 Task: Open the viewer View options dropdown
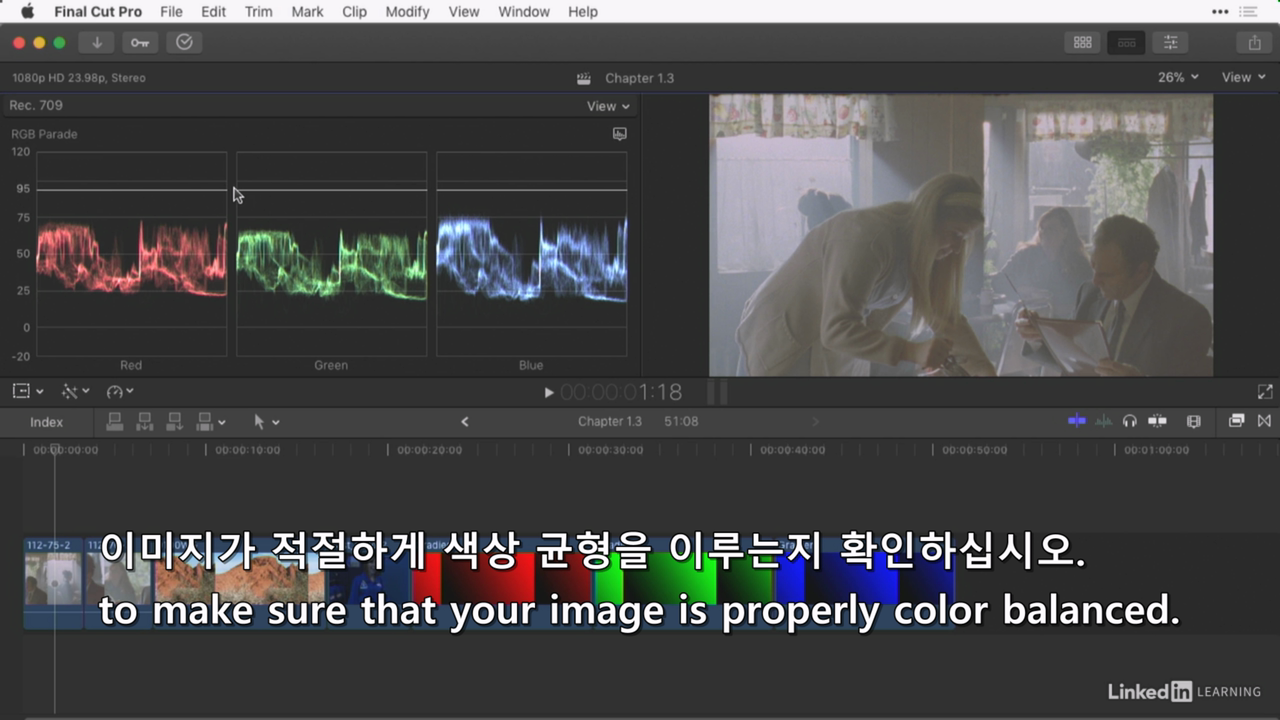[x=1242, y=77]
